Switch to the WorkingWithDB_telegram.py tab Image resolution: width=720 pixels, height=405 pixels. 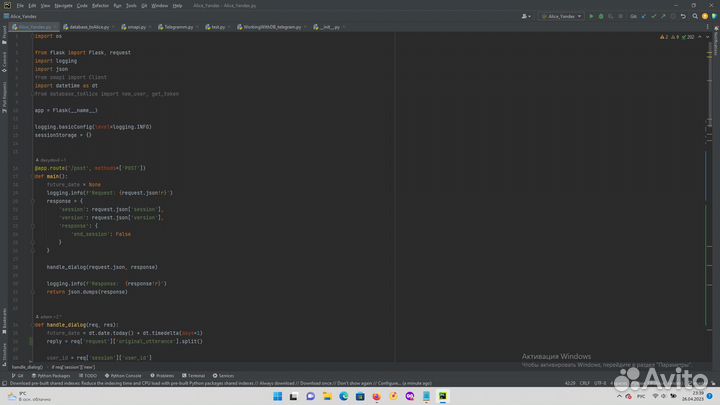[272, 27]
